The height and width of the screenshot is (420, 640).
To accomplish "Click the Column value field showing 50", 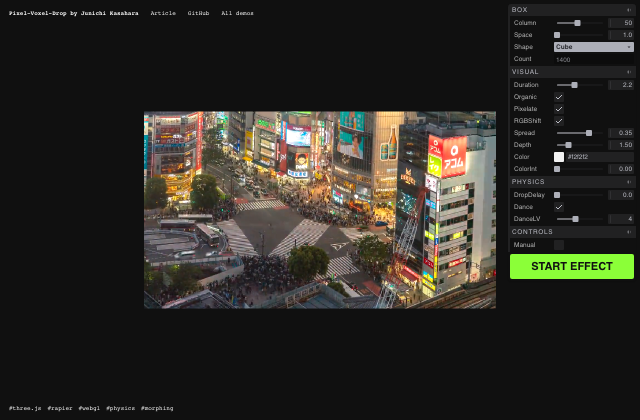I will pos(621,23).
